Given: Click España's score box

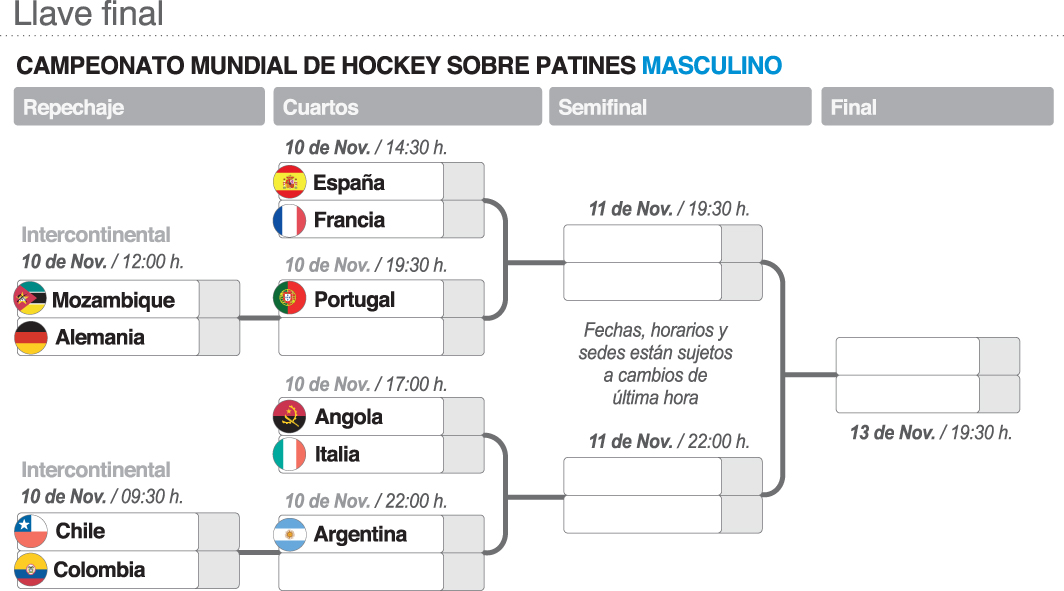Looking at the screenshot, I should tap(463, 182).
